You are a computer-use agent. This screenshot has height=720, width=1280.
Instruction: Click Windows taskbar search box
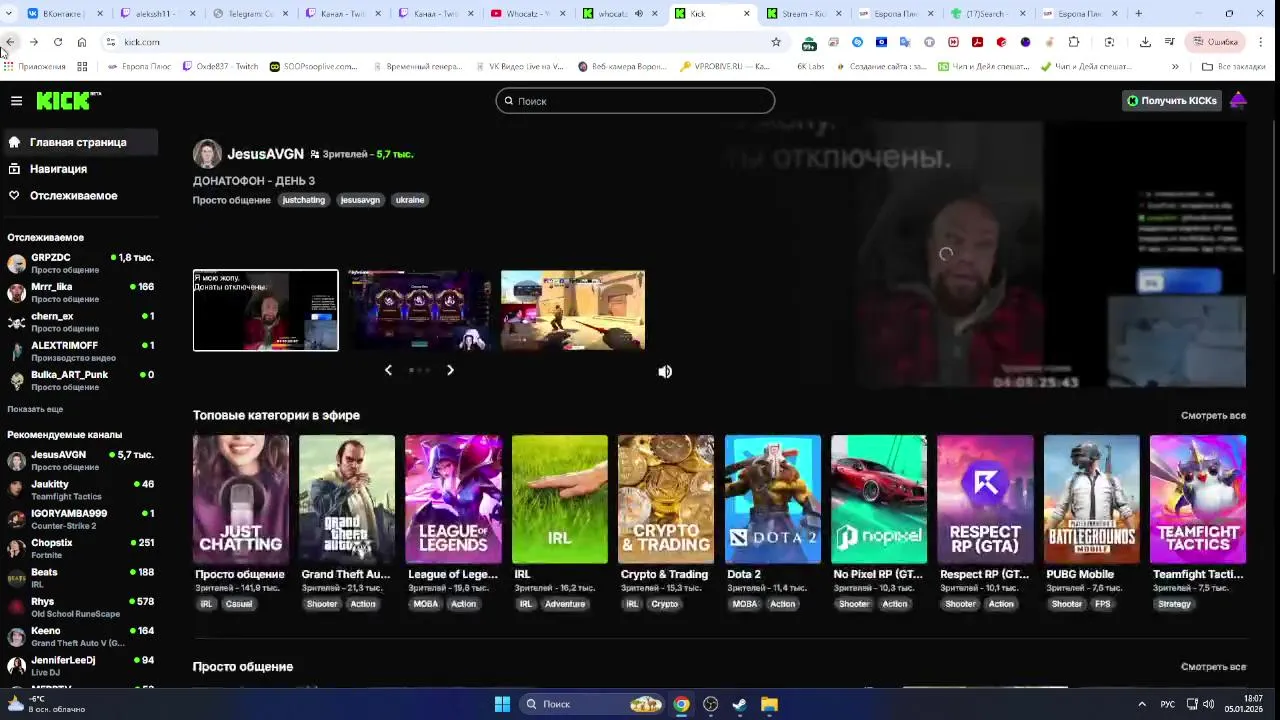593,704
